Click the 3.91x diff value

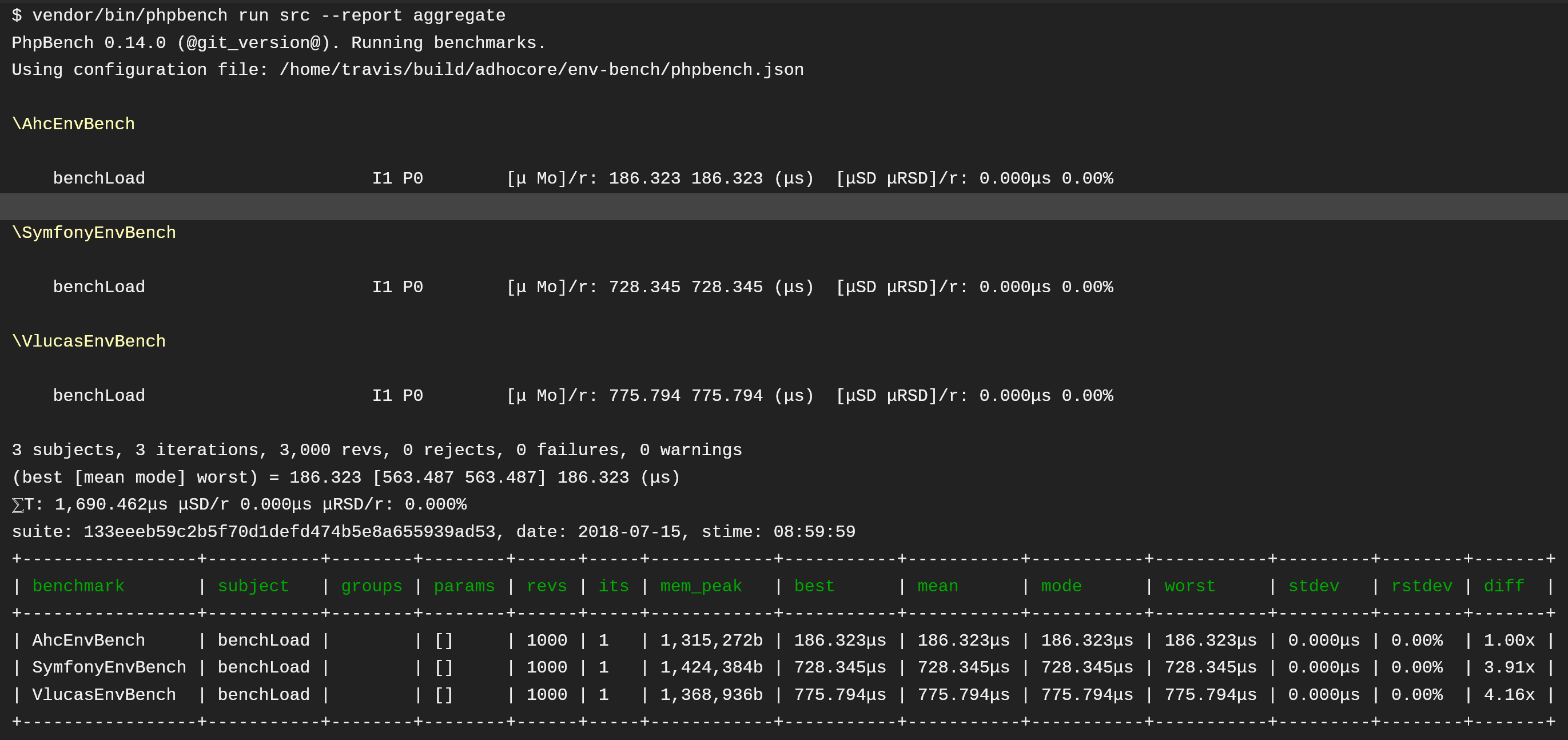[x=1509, y=667]
